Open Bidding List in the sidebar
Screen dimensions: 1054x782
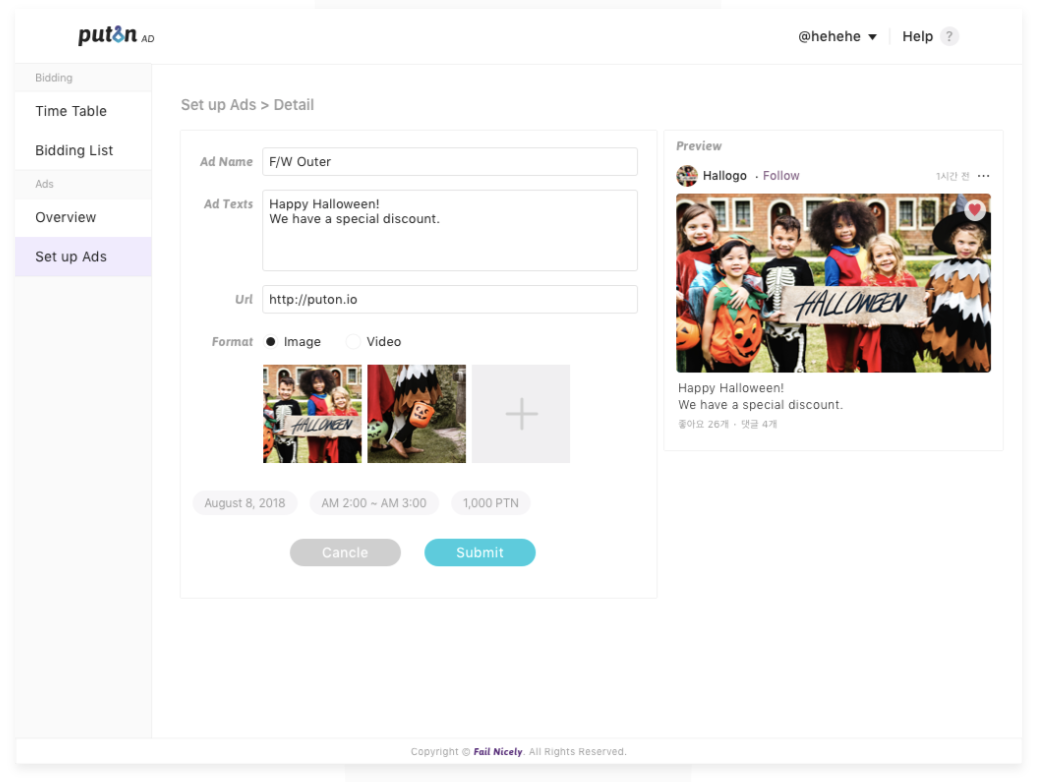point(83,150)
